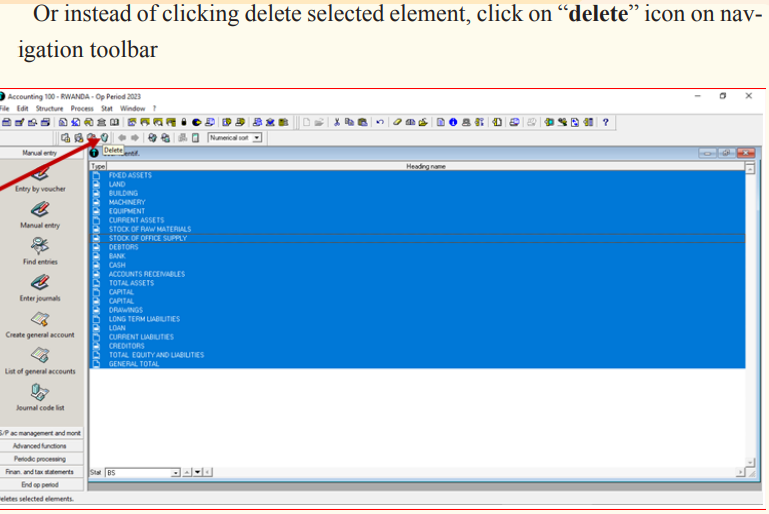The width and height of the screenshot is (769, 514).
Task: Open Journal code list in sidebar
Action: [40, 397]
